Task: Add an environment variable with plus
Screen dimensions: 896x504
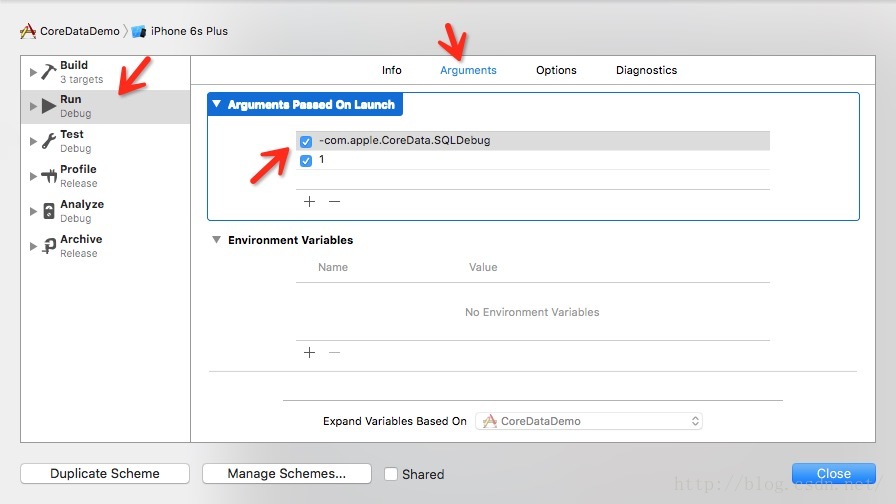Action: tap(309, 352)
